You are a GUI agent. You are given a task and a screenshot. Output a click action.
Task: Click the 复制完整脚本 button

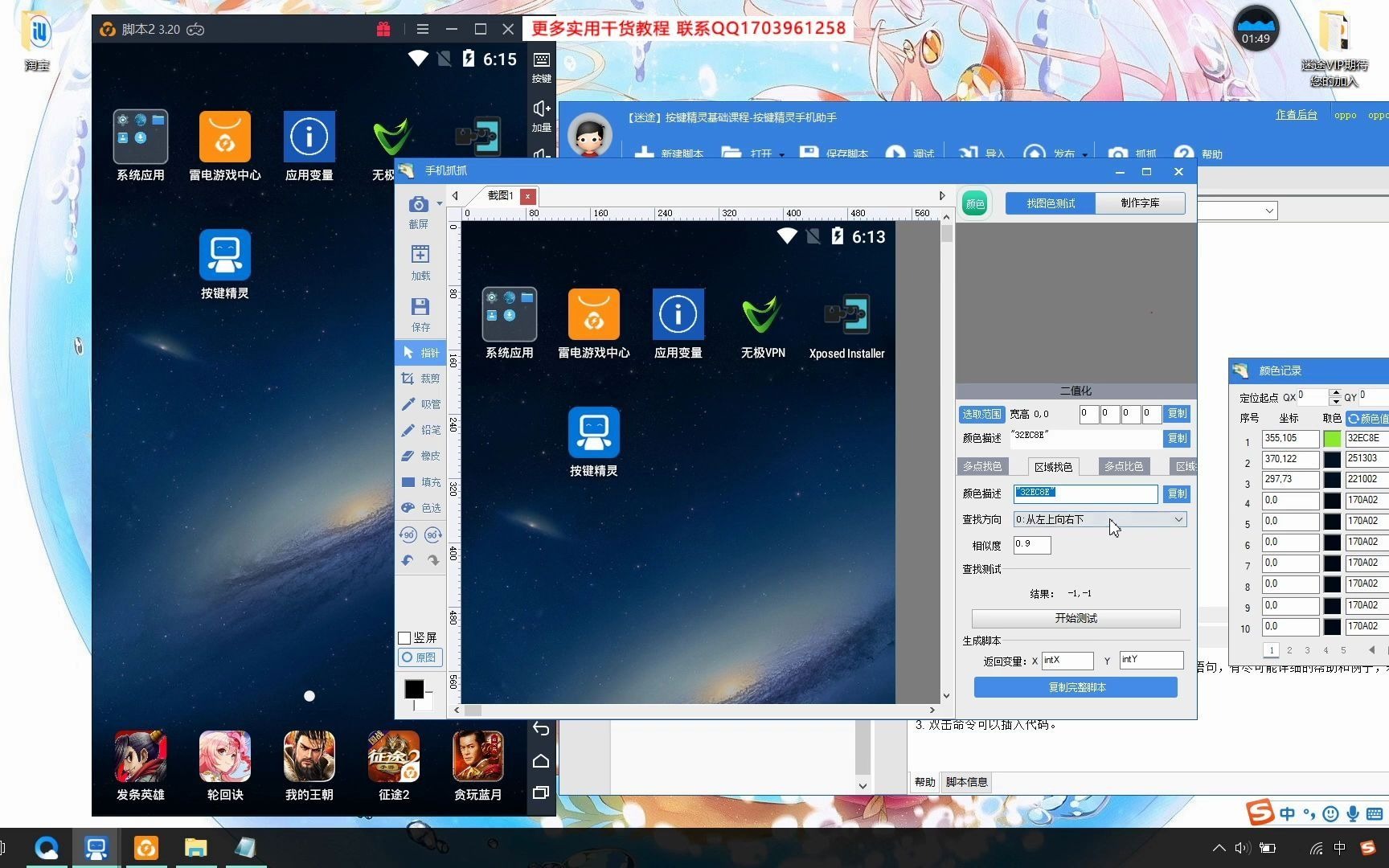[1076, 687]
